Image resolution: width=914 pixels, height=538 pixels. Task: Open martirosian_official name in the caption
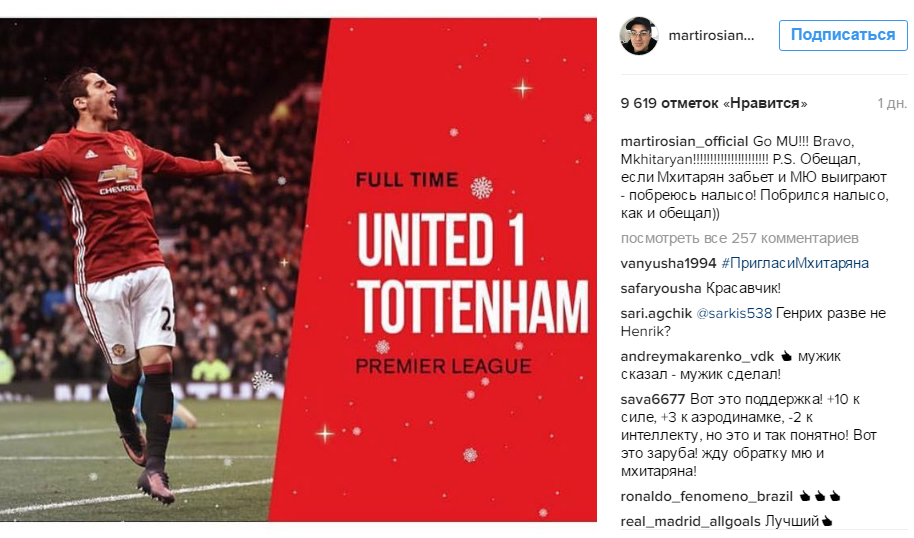(684, 142)
